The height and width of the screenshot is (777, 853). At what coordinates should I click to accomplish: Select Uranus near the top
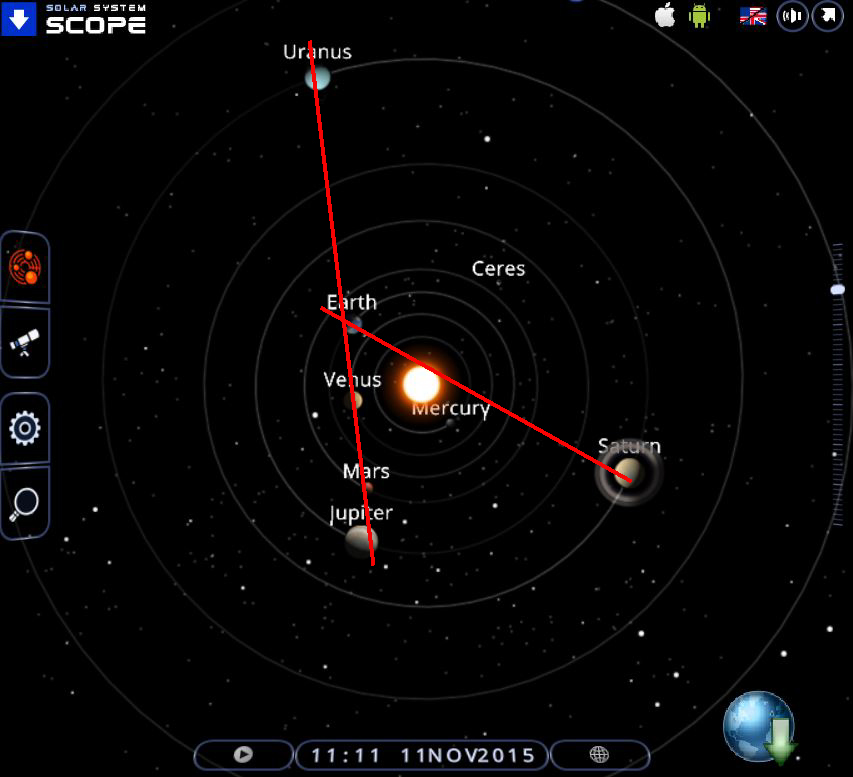[x=318, y=77]
